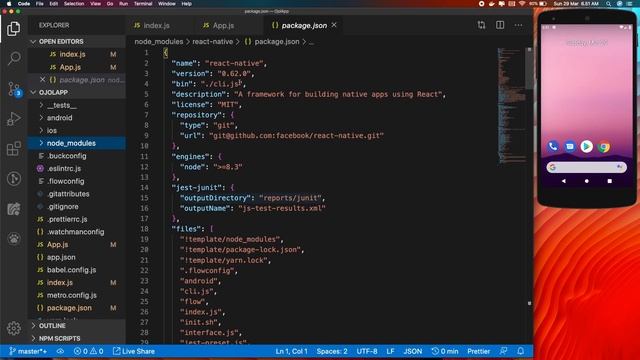Start Live Share from status bar

coord(134,351)
